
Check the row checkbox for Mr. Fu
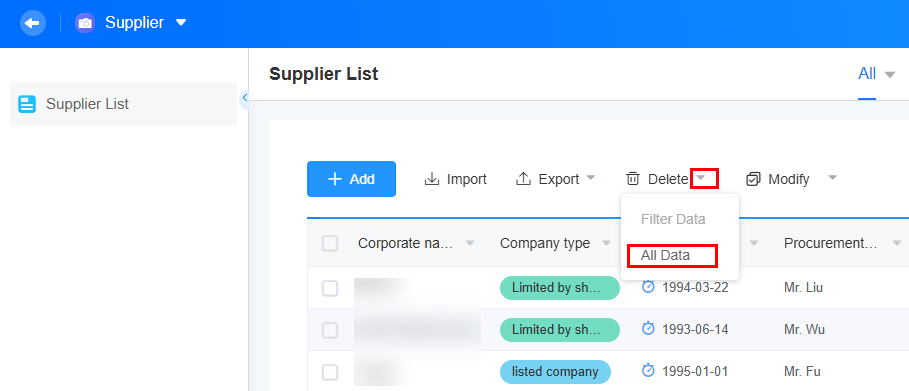pyautogui.click(x=330, y=372)
